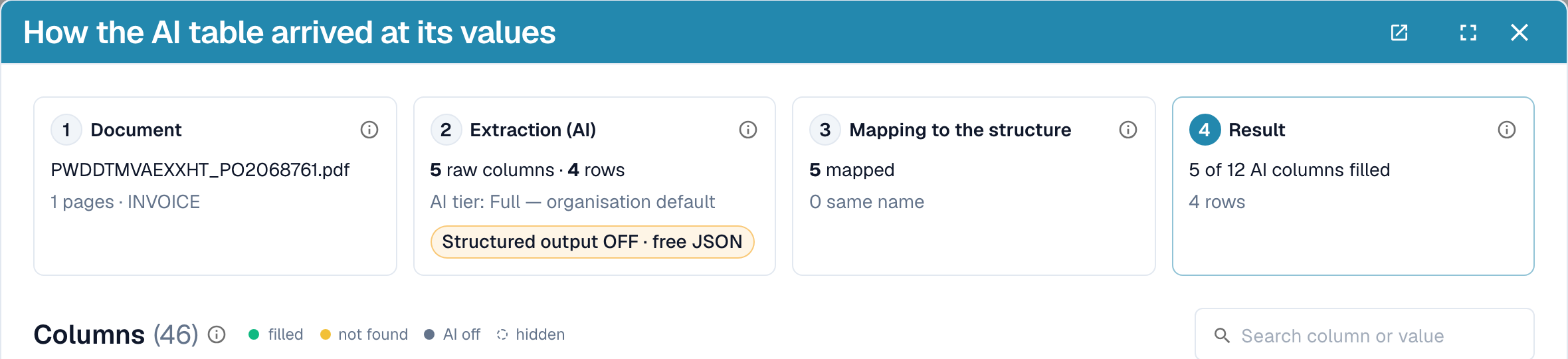Click the 4 rows text in Result card
The height and width of the screenshot is (359, 1568).
1217,202
